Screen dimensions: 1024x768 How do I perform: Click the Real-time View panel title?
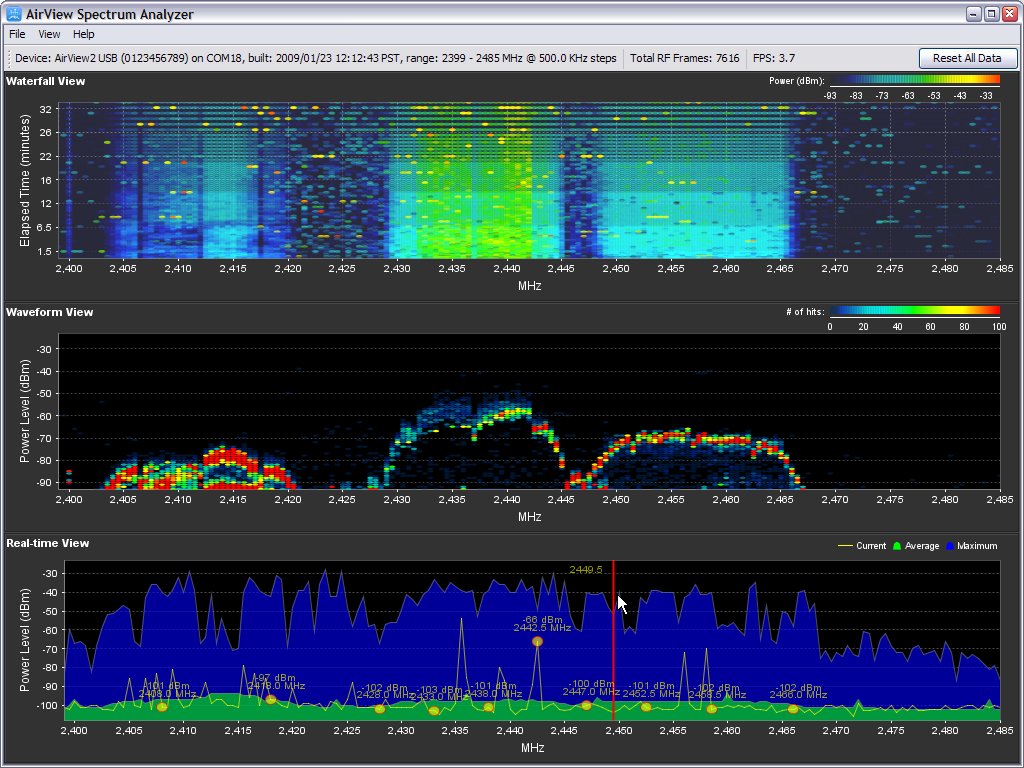47,543
